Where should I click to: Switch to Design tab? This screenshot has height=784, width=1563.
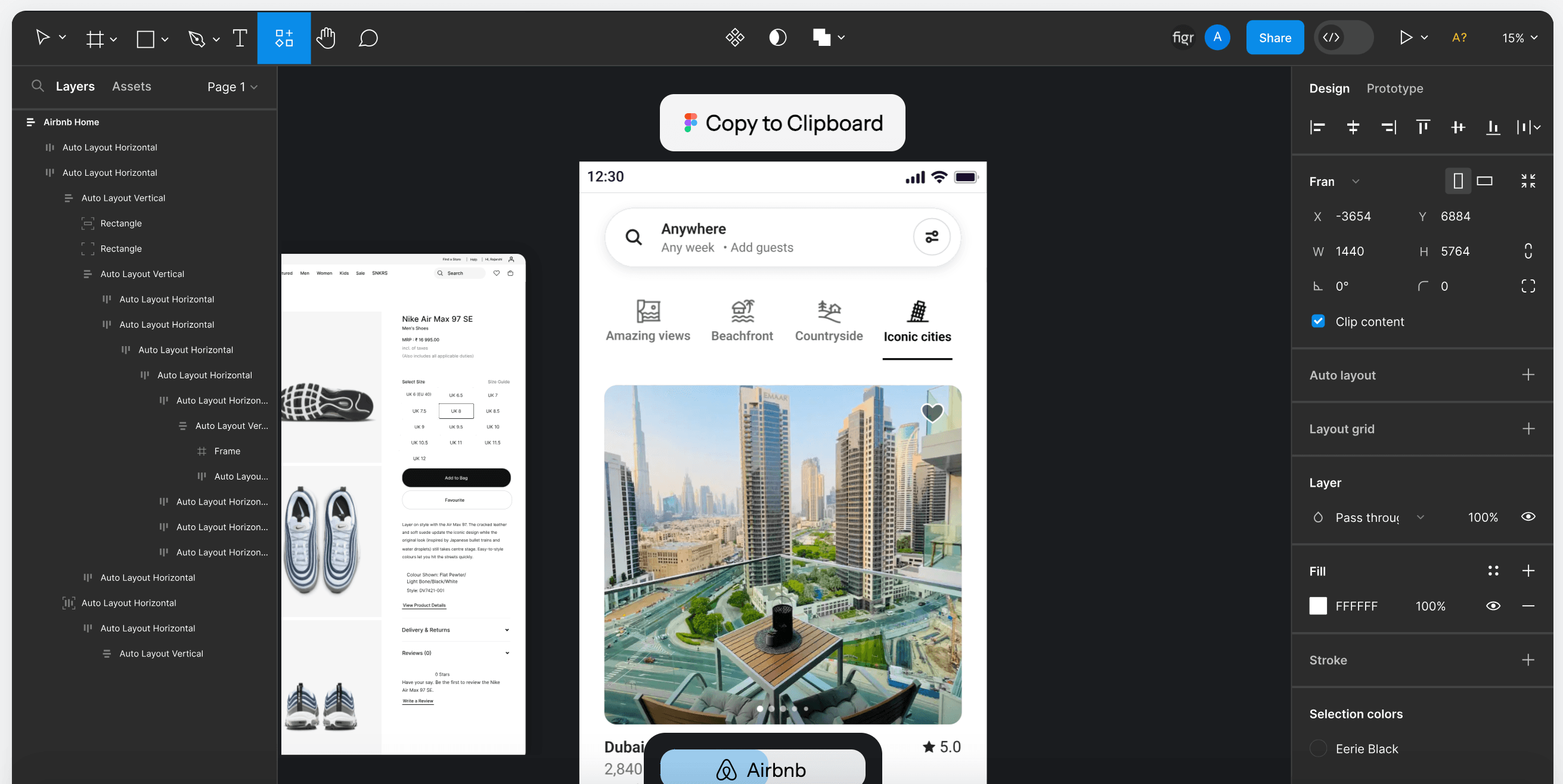1329,88
